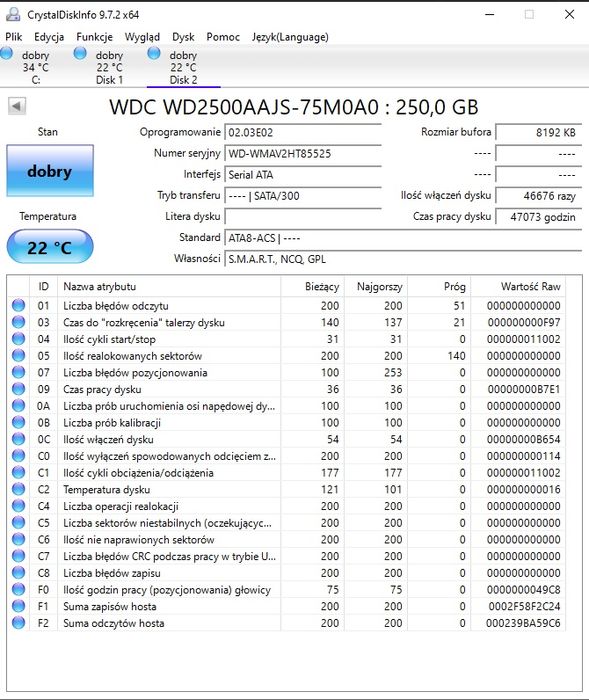Click raw value 000239BA59C6 of Suma odczytów hosta
Viewport: 589px width, 700px height.
pyautogui.click(x=523, y=623)
